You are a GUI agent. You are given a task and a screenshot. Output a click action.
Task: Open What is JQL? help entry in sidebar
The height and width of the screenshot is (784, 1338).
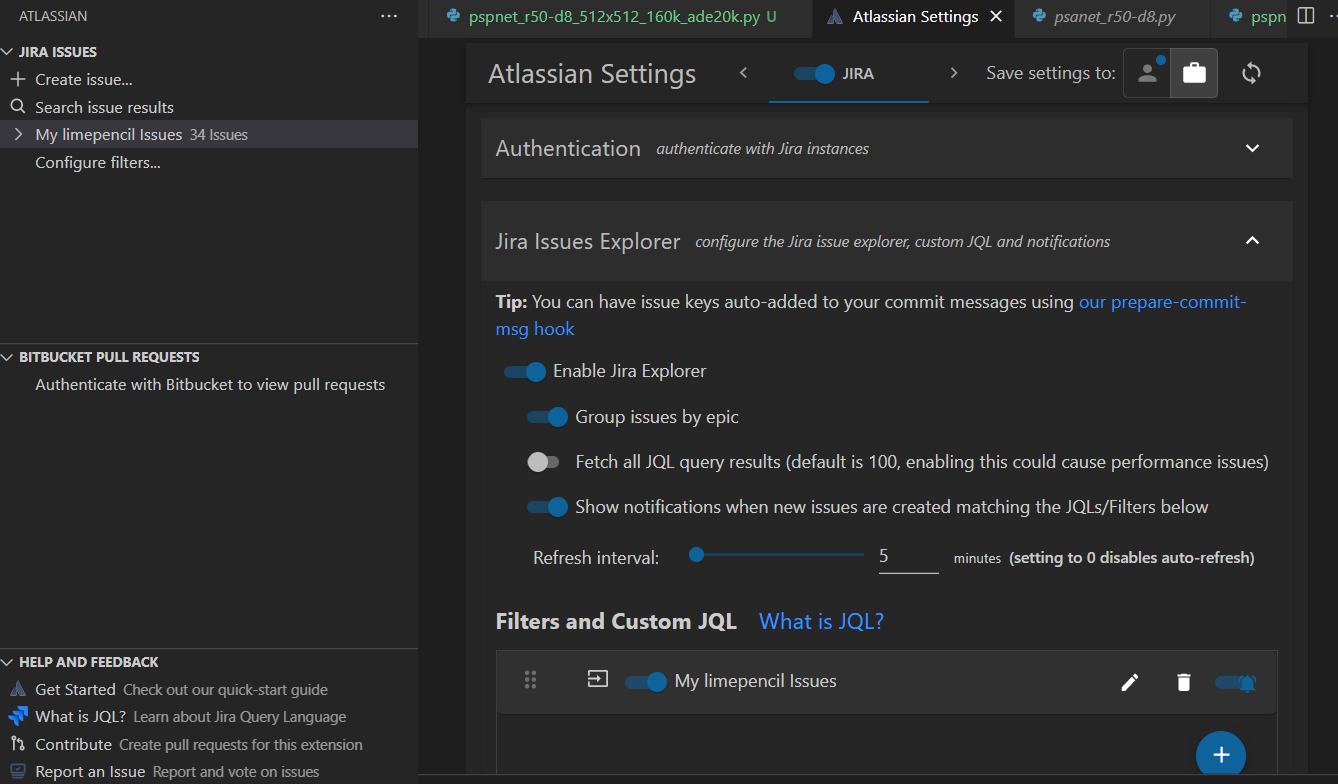(x=209, y=716)
